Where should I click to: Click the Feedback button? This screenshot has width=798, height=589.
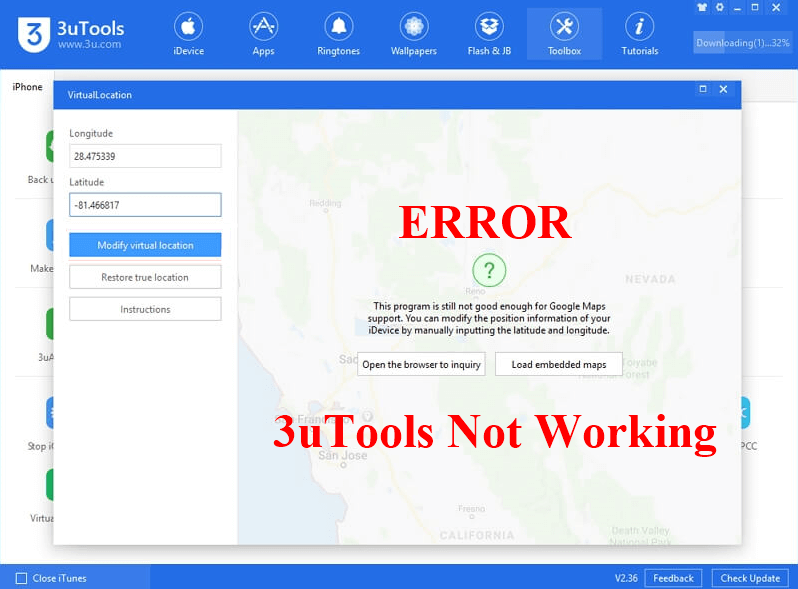tap(673, 578)
